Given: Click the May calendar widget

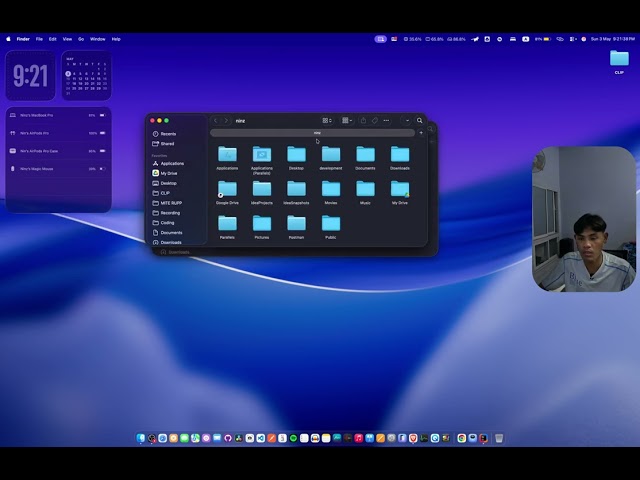Looking at the screenshot, I should click(87, 76).
